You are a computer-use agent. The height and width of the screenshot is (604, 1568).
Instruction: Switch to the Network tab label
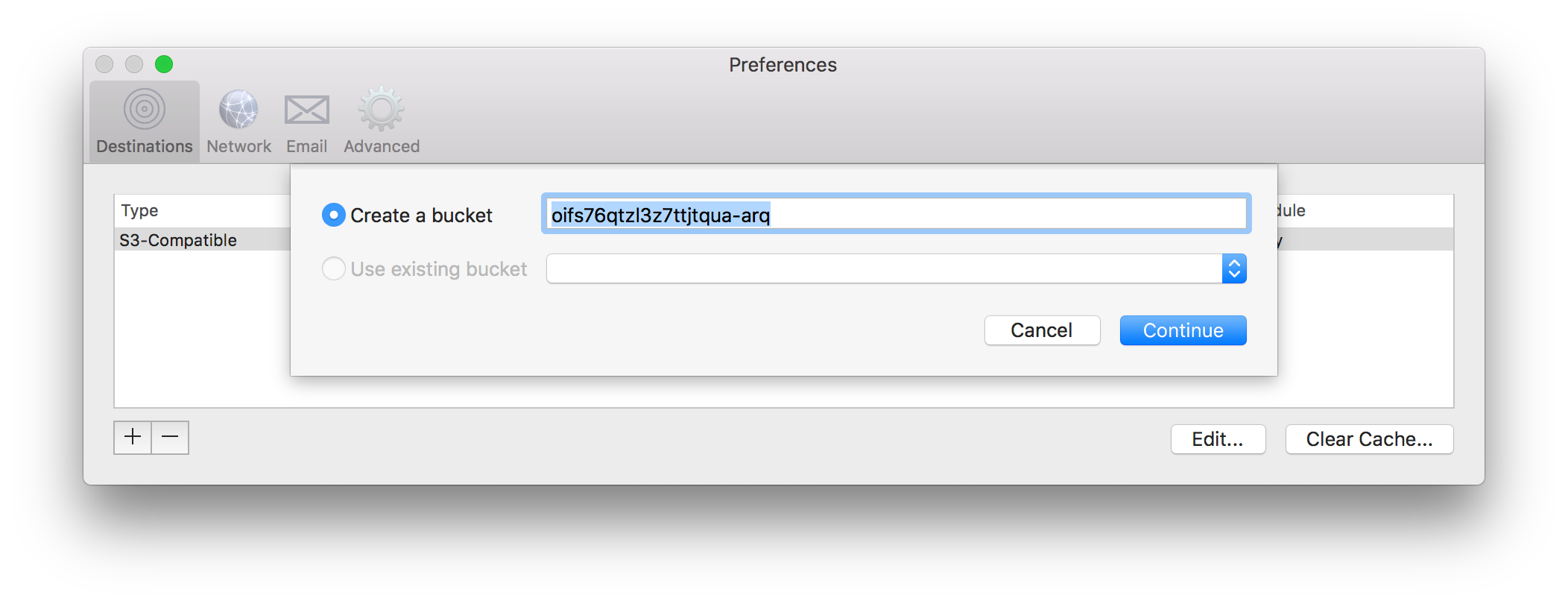click(x=238, y=146)
